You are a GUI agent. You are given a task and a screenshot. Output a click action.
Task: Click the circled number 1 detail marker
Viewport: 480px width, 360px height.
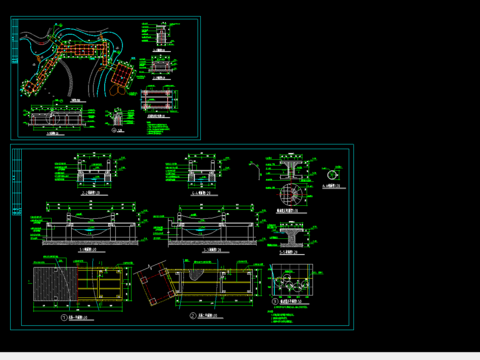[x=64, y=317]
